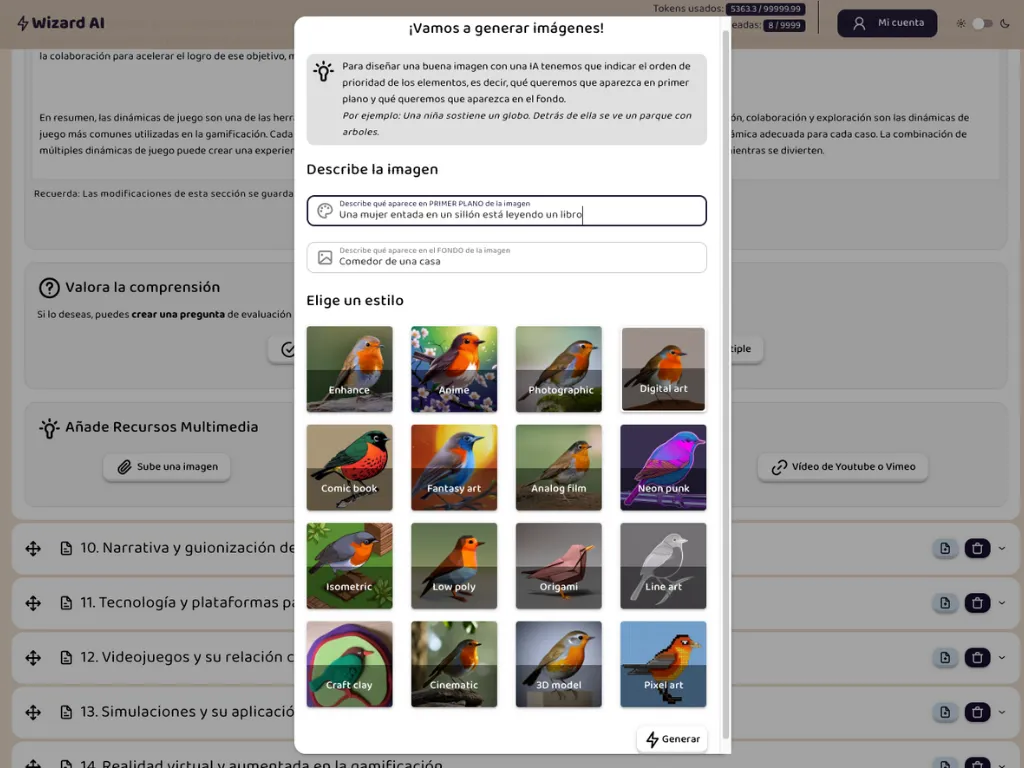Viewport: 1024px width, 768px height.
Task: Choose the Origami style
Action: [x=558, y=566]
